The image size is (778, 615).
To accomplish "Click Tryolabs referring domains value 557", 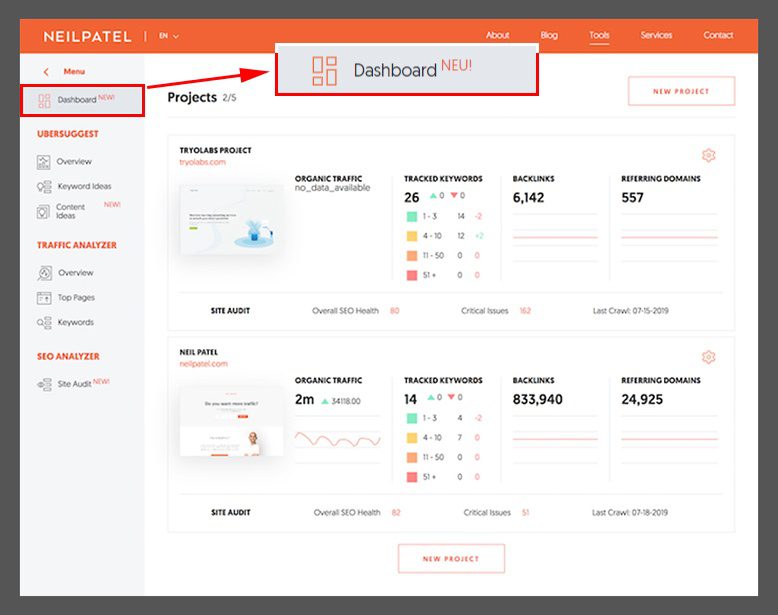I will tap(633, 198).
